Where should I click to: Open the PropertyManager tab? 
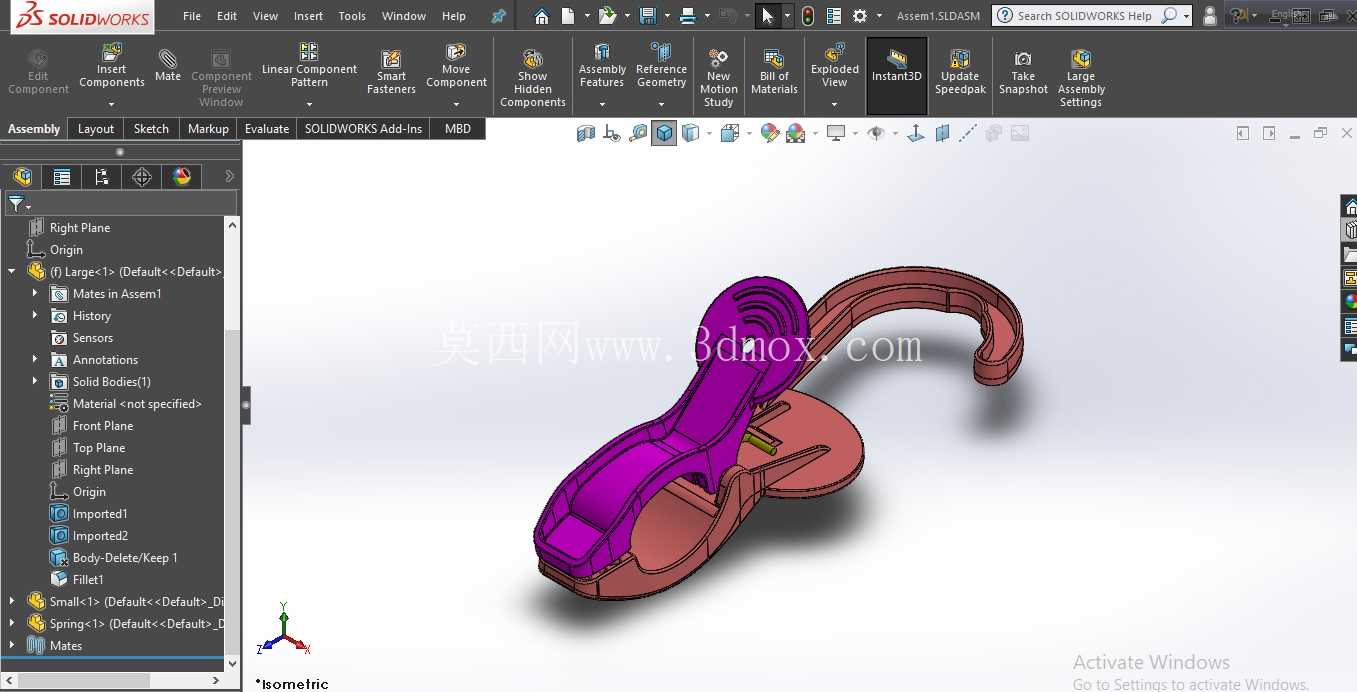tap(62, 177)
